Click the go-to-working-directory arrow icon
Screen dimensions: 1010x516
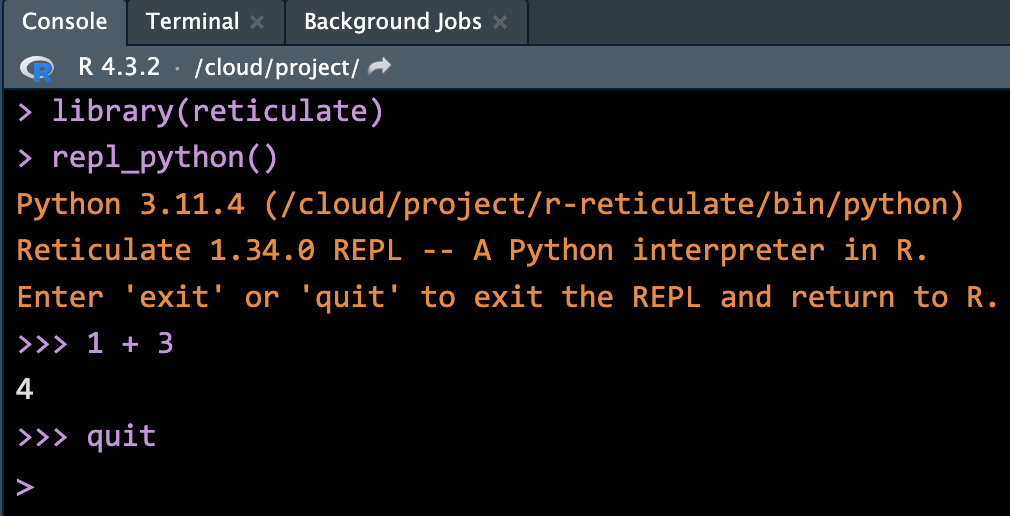point(380,68)
